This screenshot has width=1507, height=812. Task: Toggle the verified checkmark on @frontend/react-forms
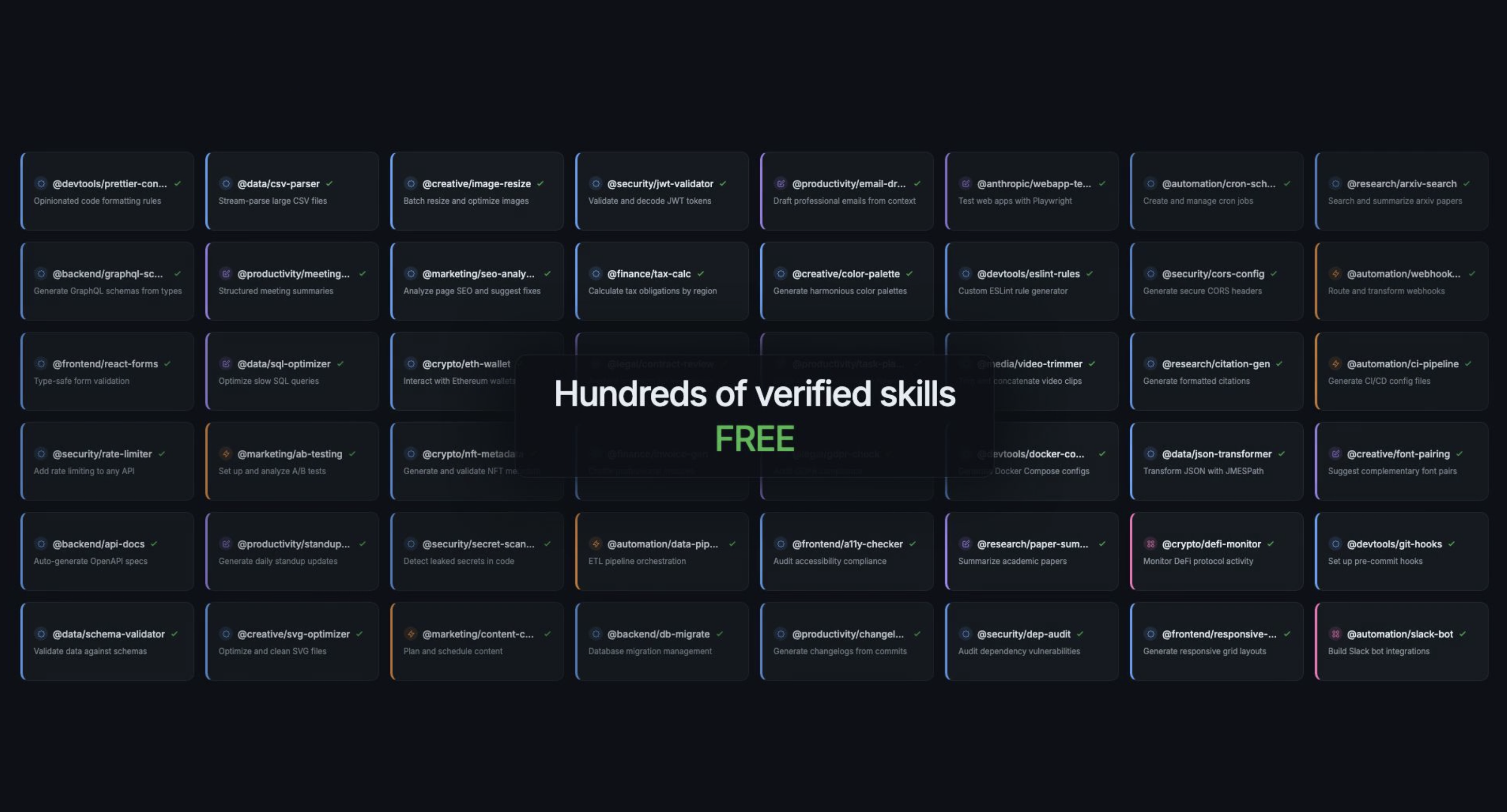pyautogui.click(x=167, y=364)
